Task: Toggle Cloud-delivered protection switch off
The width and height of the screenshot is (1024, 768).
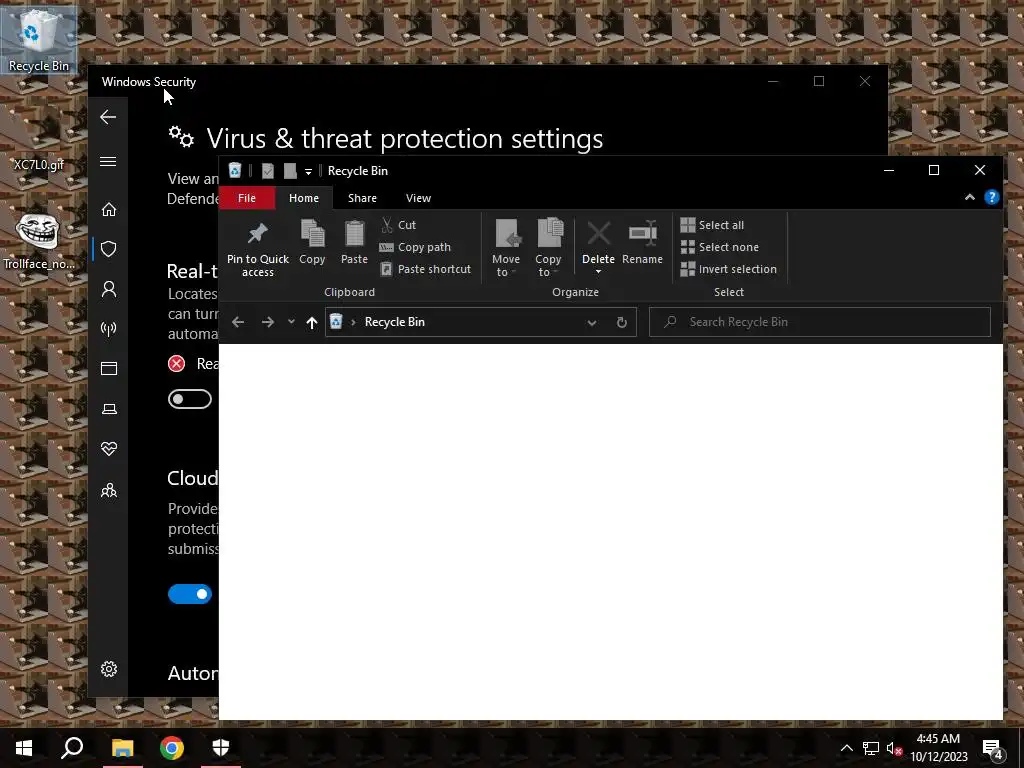Action: coord(189,594)
